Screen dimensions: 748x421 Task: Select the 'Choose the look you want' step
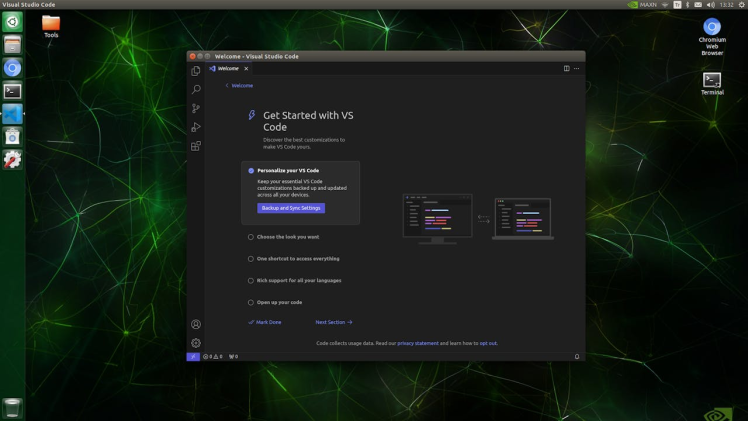click(288, 237)
